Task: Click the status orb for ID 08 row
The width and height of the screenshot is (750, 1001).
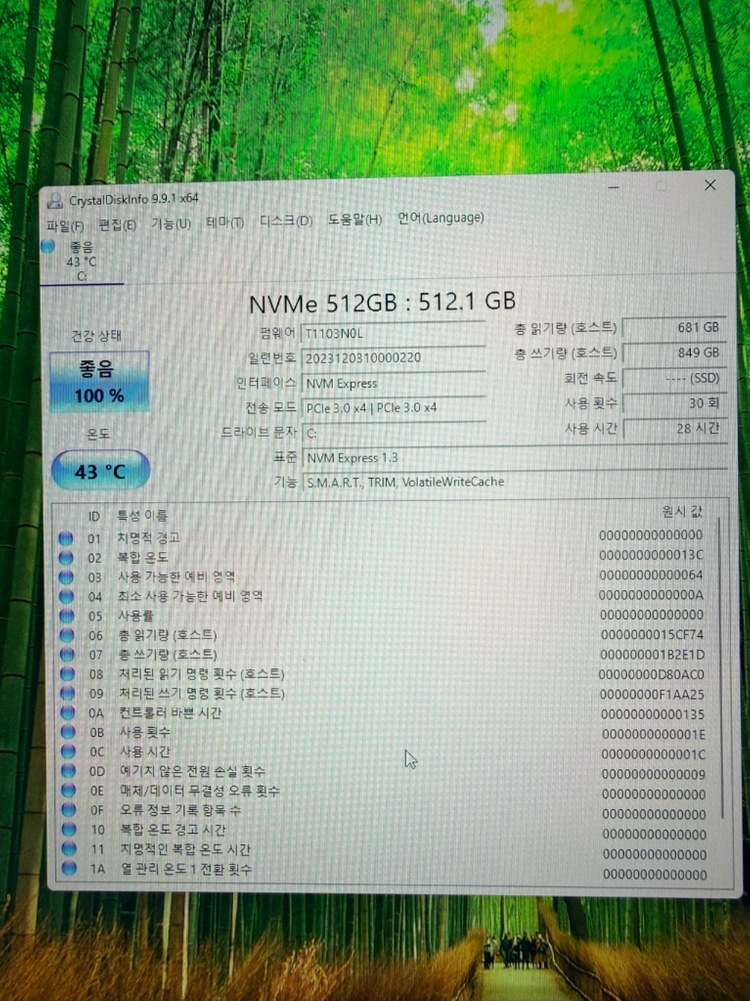Action: pos(67,674)
